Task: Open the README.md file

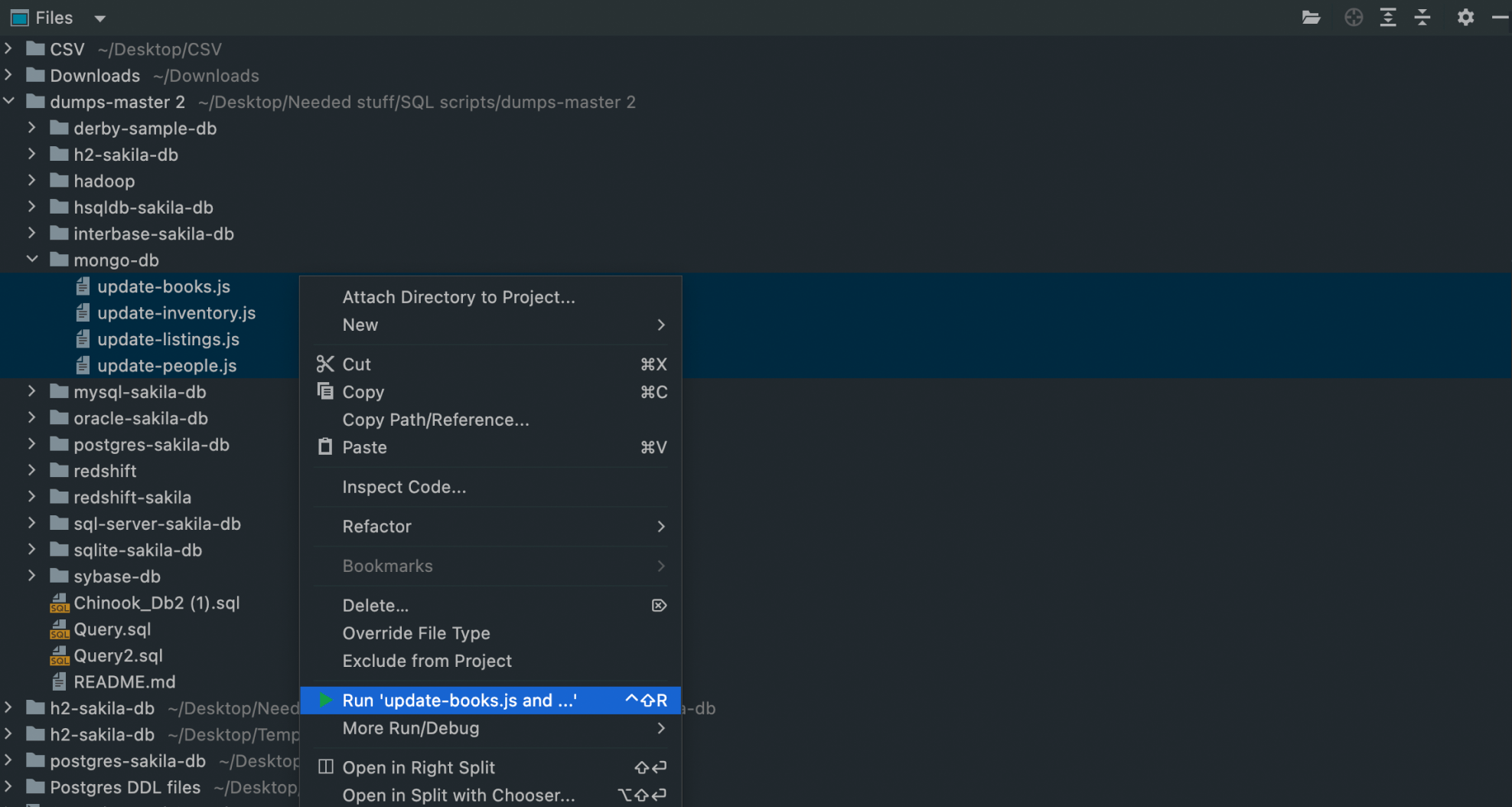Action: pos(125,681)
